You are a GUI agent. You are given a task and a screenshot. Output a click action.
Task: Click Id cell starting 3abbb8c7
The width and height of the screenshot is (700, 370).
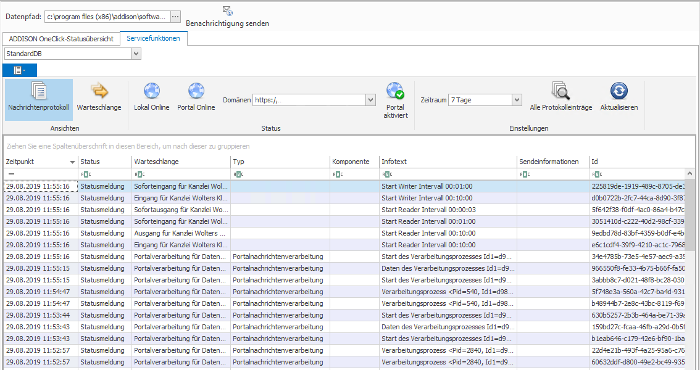[x=637, y=280]
